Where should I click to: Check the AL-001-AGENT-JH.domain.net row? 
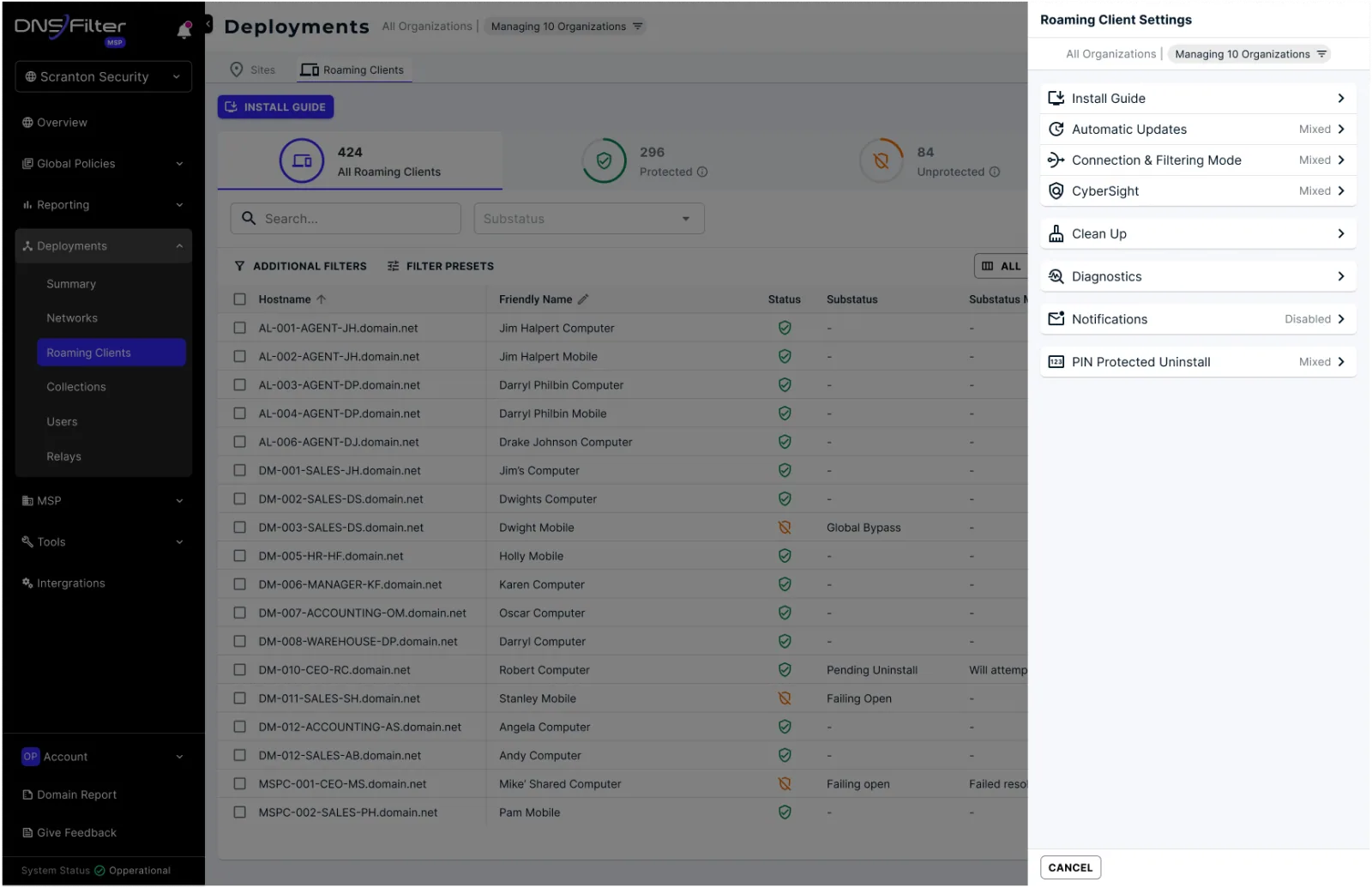click(x=240, y=328)
